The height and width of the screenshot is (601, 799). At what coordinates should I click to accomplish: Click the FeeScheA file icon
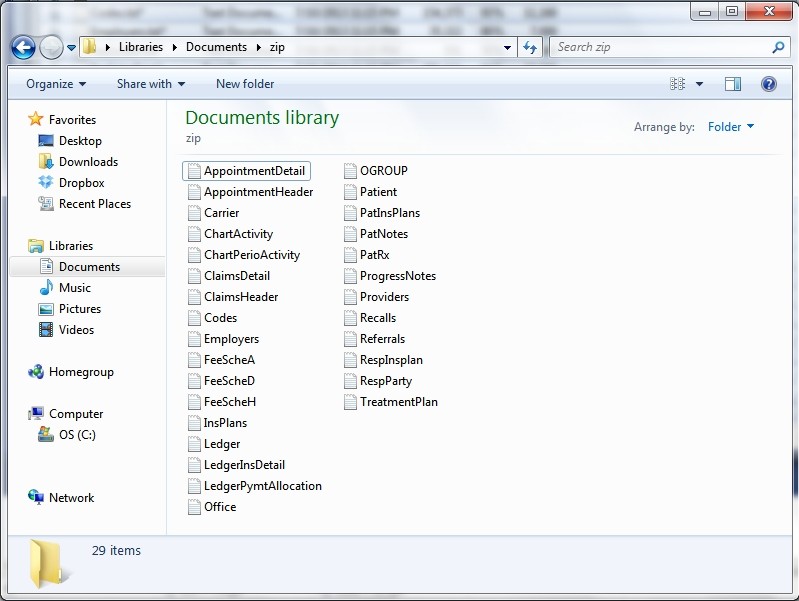tap(194, 360)
